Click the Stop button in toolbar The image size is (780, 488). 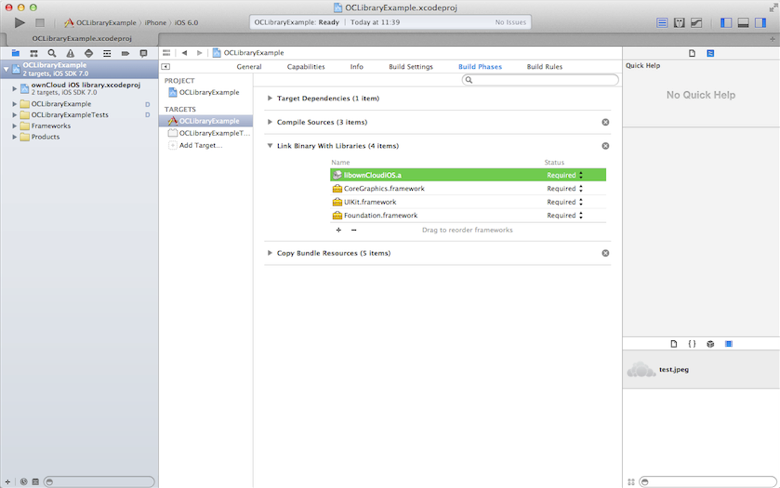(x=40, y=22)
